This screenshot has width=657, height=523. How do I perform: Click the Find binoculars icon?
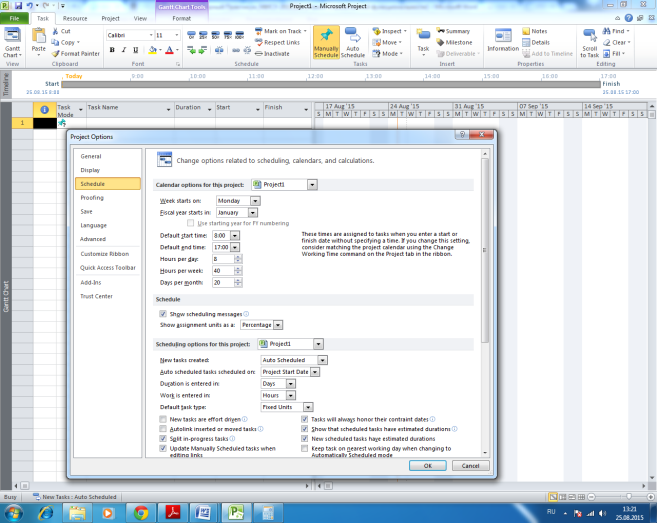click(606, 31)
